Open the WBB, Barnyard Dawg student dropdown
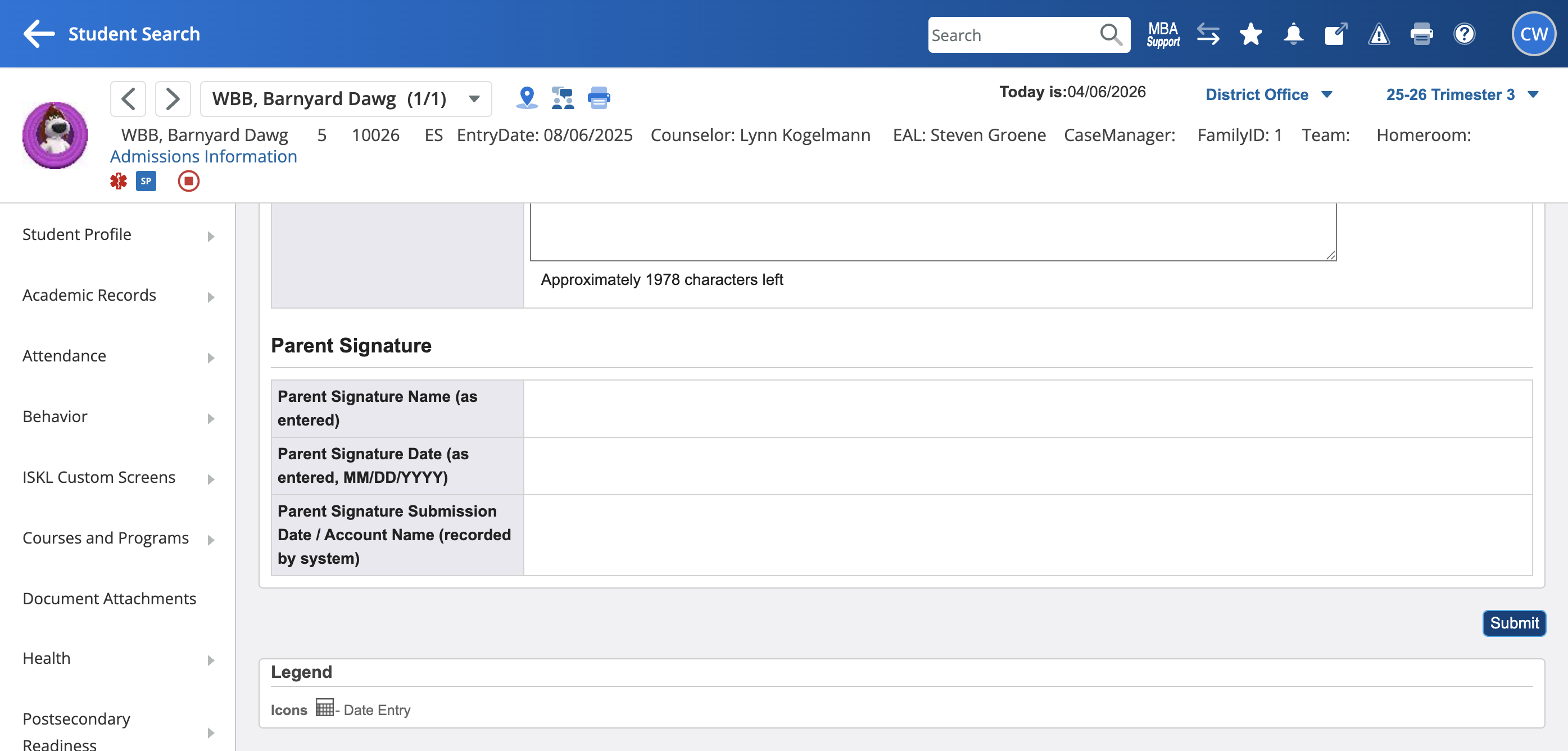 pos(346,98)
